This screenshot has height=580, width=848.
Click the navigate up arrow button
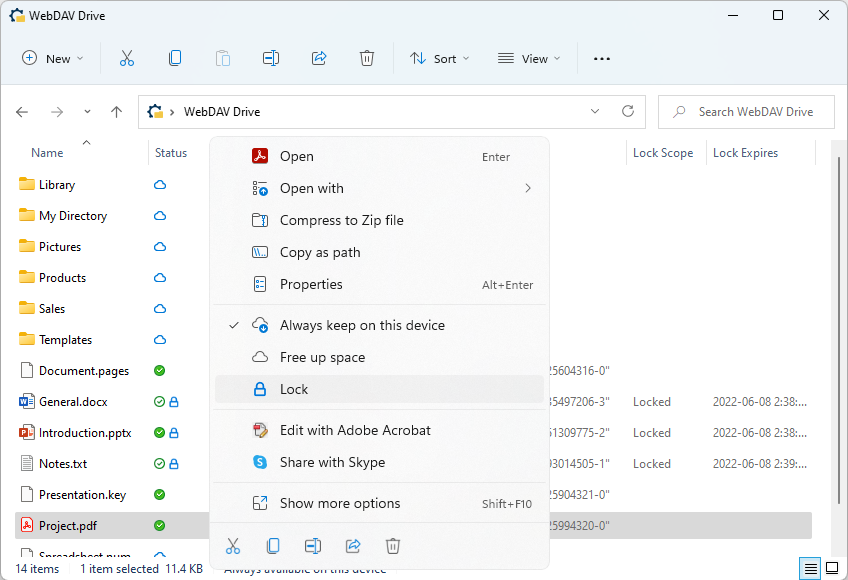pos(116,112)
